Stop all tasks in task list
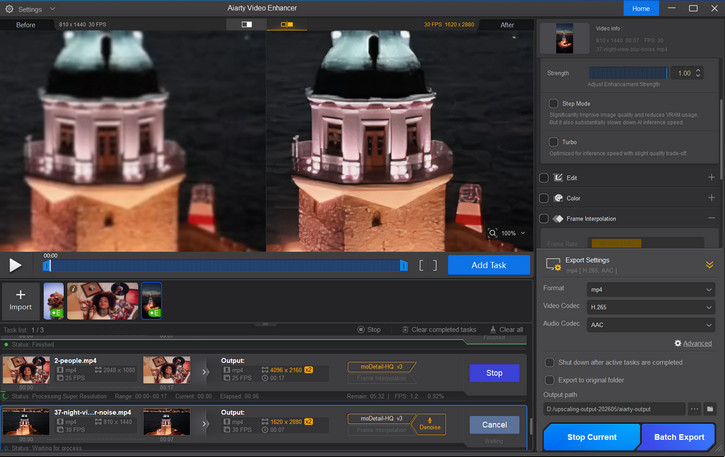725x457 pixels. point(369,330)
